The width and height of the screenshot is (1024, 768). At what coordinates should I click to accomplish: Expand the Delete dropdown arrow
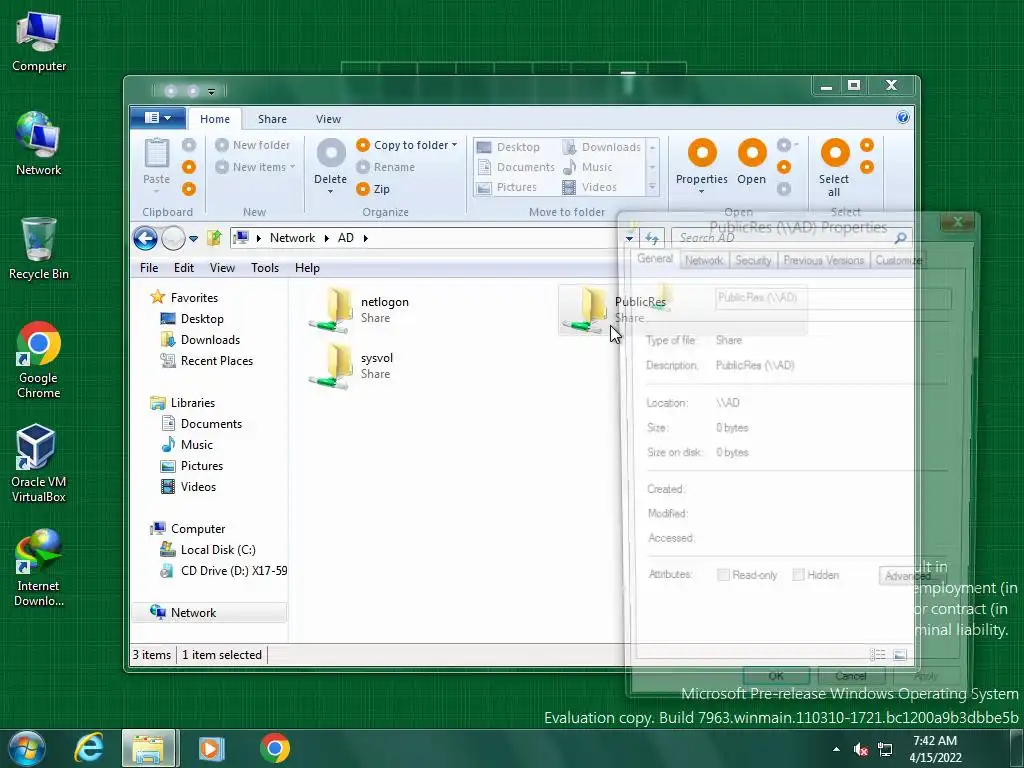331,192
